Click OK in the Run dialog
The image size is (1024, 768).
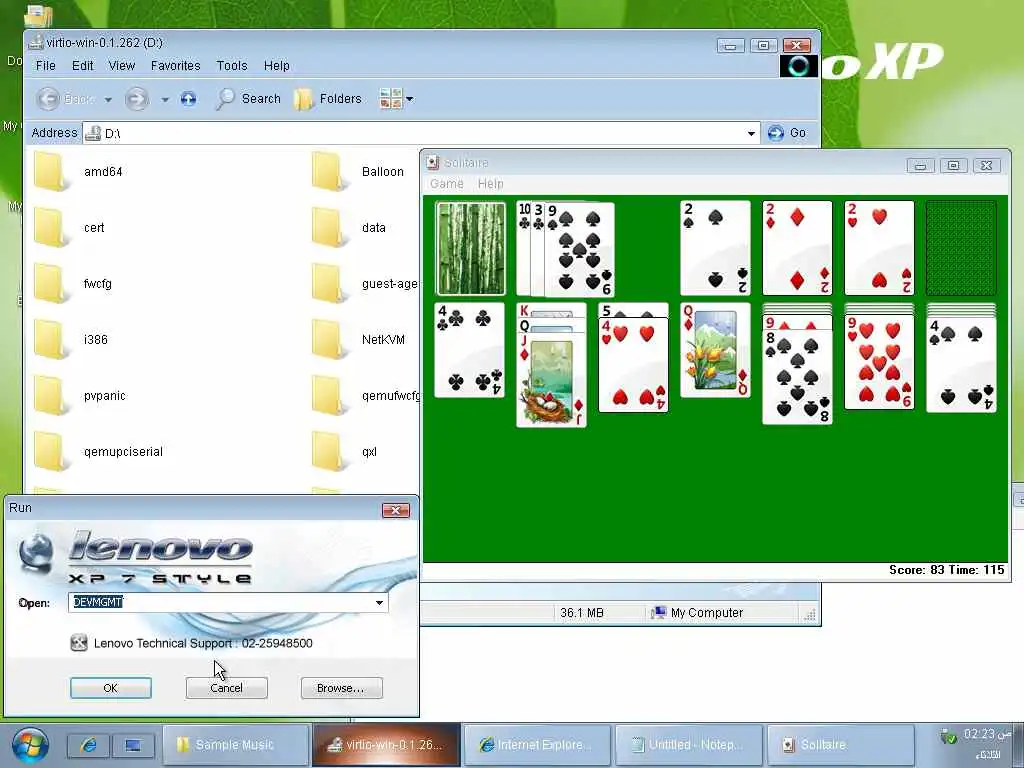[x=110, y=688]
